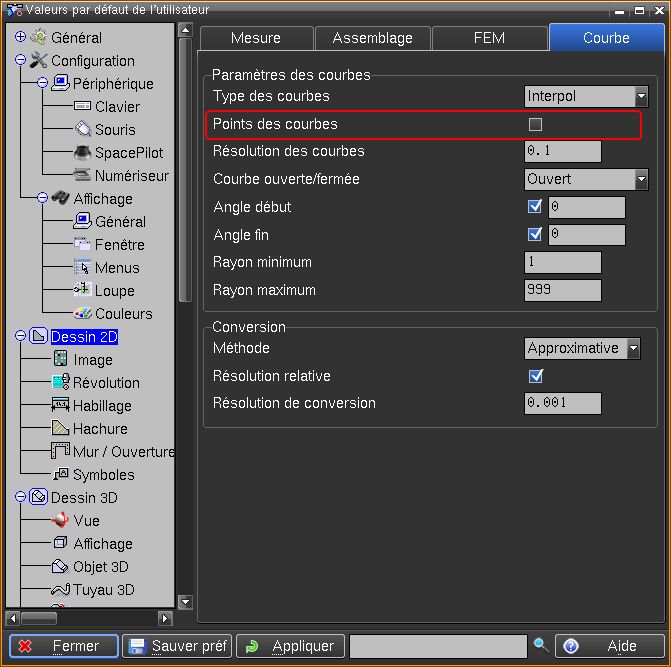Click the tree panel vertical scrollbar

pyautogui.click(x=184, y=170)
